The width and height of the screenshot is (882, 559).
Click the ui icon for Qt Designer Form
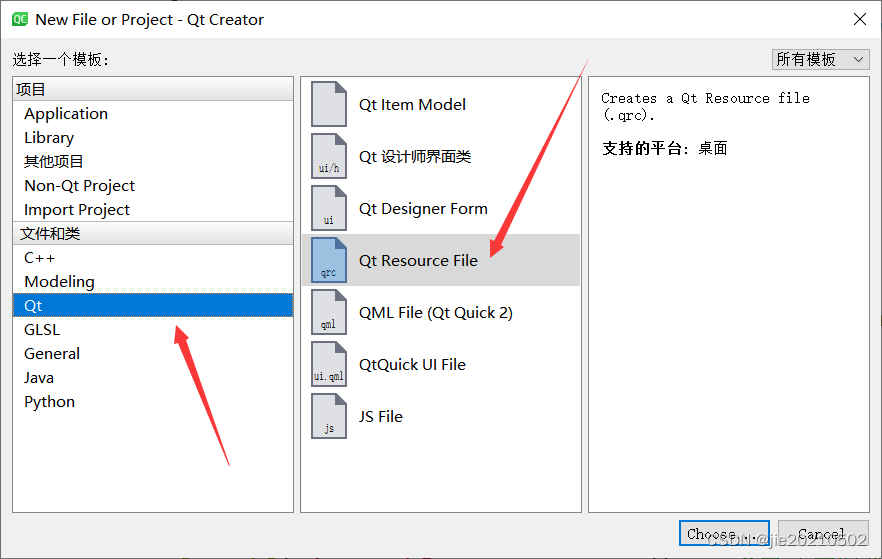[328, 208]
